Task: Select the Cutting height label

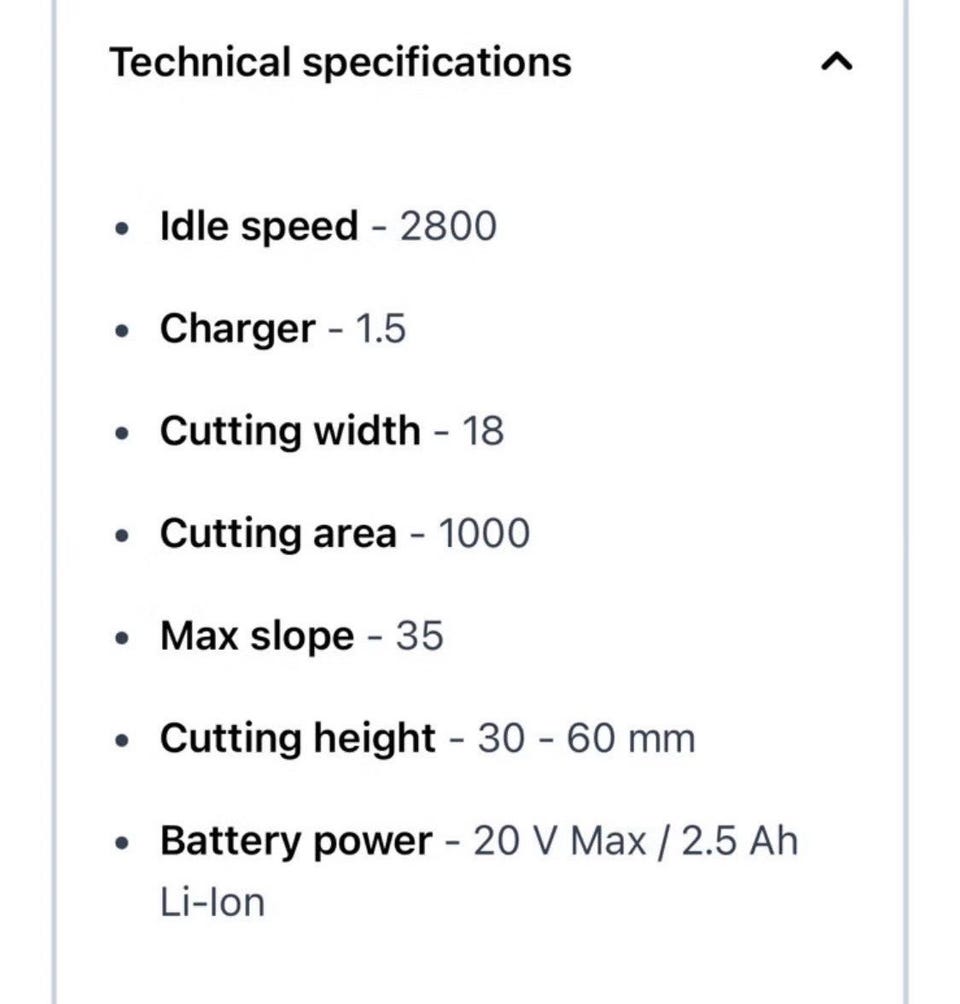Action: pyautogui.click(x=297, y=739)
